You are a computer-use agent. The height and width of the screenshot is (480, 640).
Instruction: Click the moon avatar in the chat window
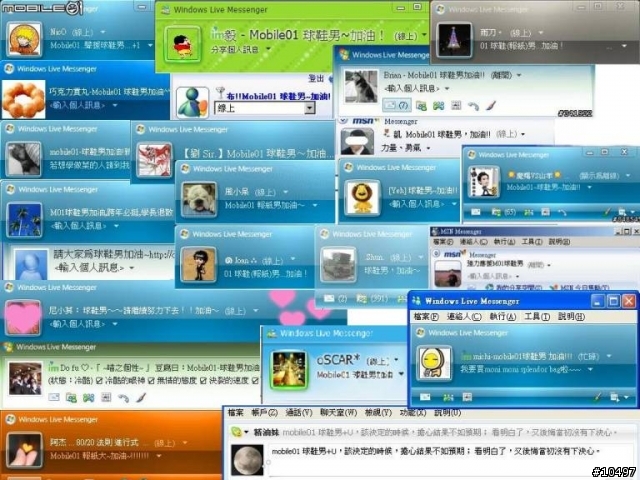pyautogui.click(x=247, y=460)
